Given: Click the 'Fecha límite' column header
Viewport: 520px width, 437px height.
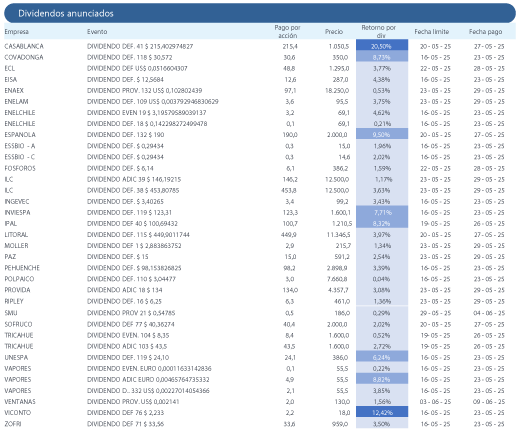Looking at the screenshot, I should tap(432, 32).
